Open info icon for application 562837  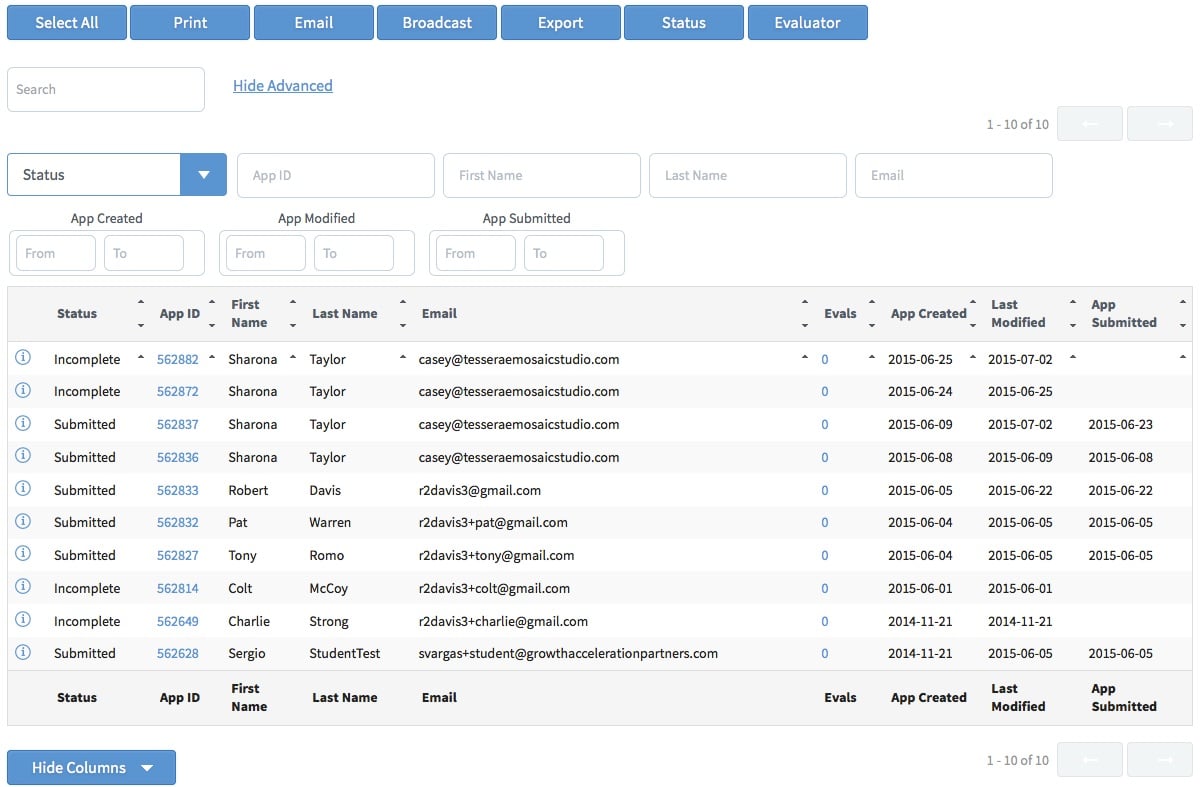[23, 423]
